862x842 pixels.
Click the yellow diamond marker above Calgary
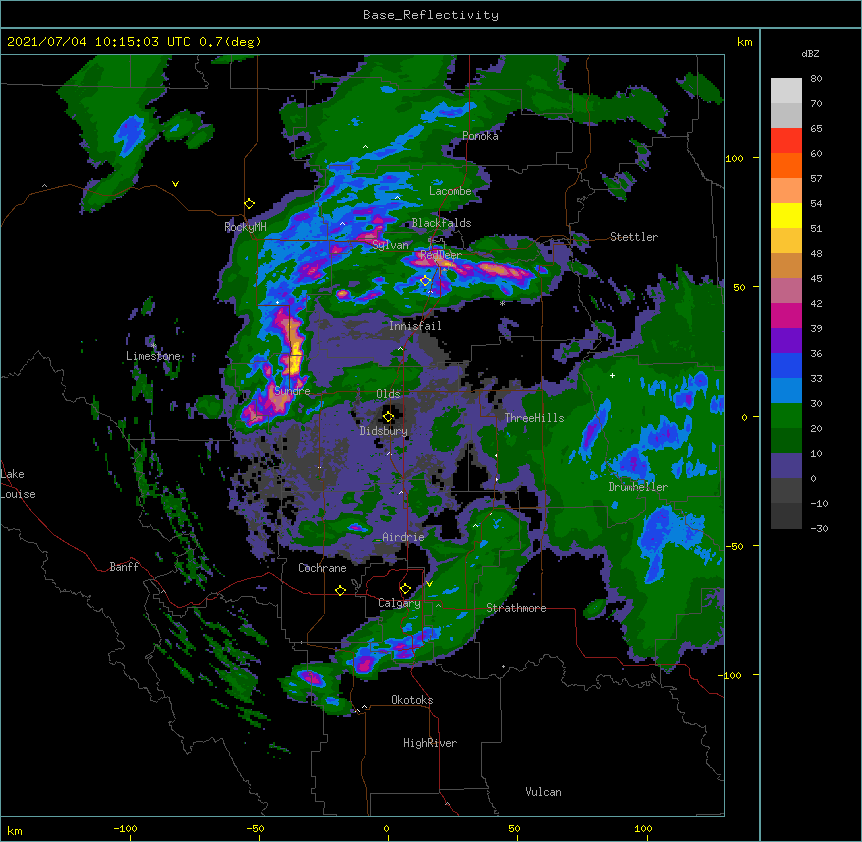405,589
